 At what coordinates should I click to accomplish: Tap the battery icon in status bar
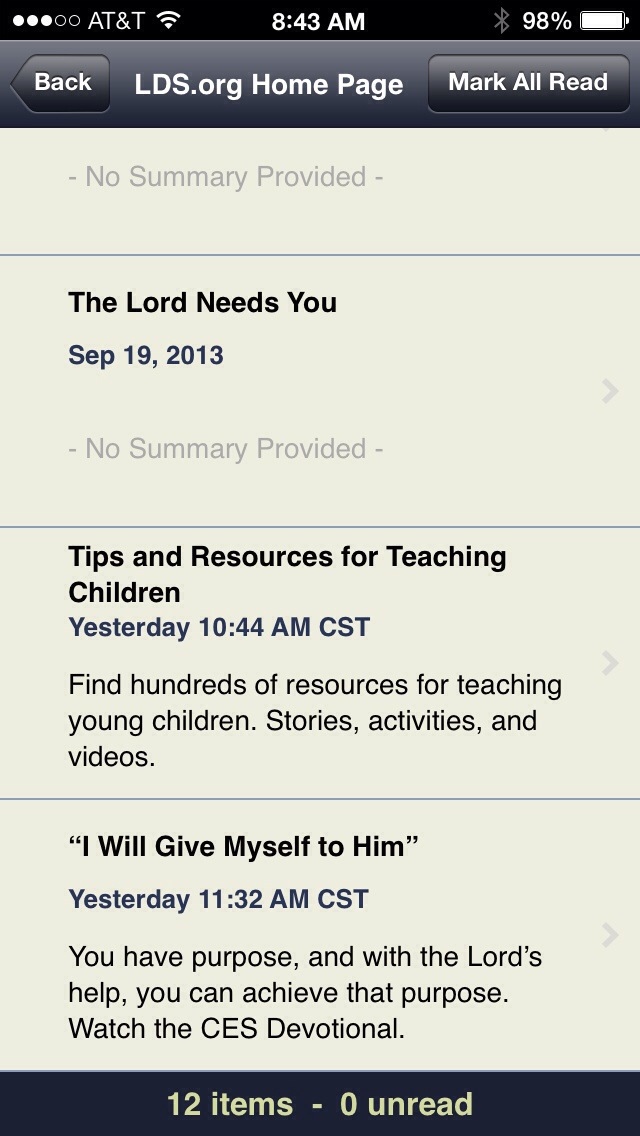(604, 20)
